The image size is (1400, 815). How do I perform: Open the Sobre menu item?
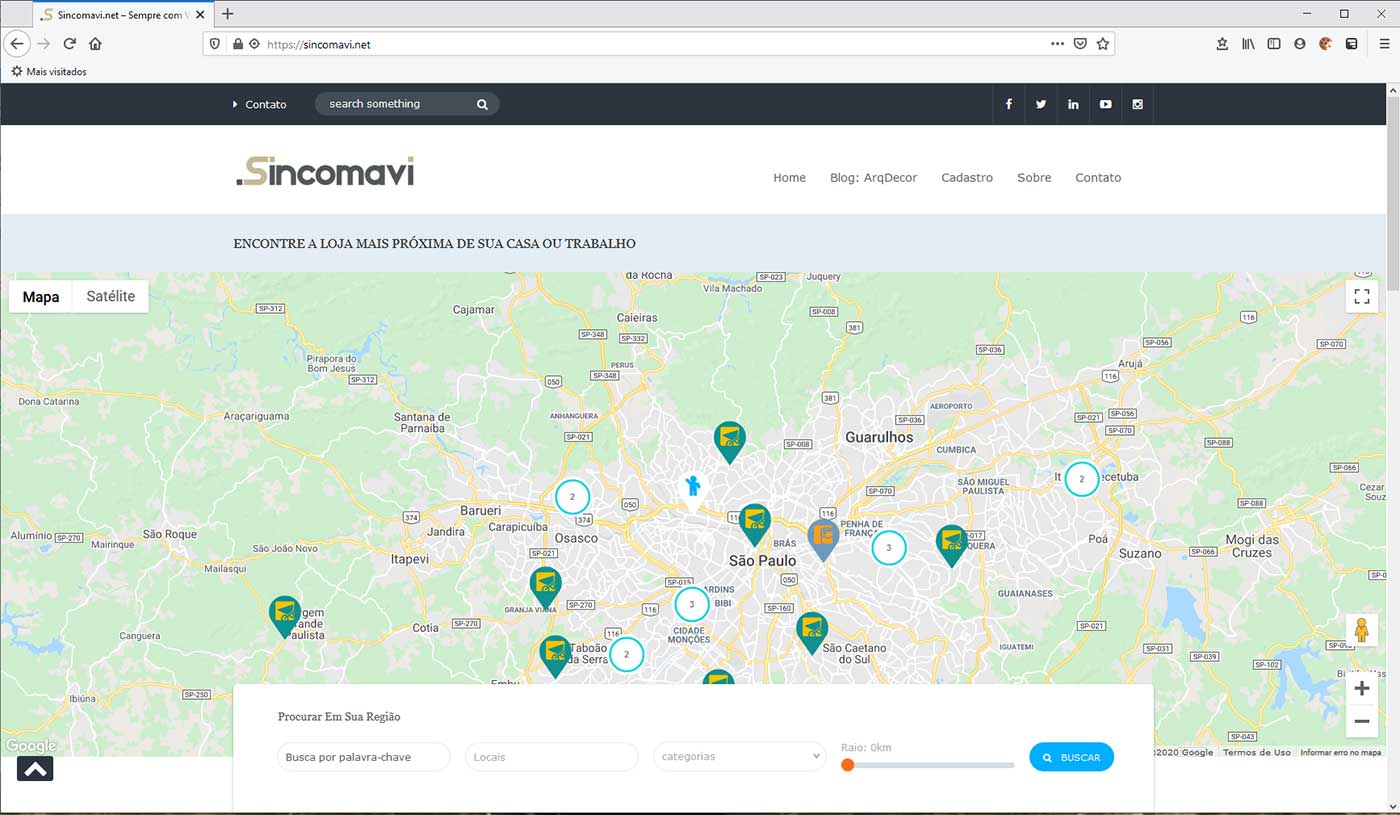(x=1034, y=178)
